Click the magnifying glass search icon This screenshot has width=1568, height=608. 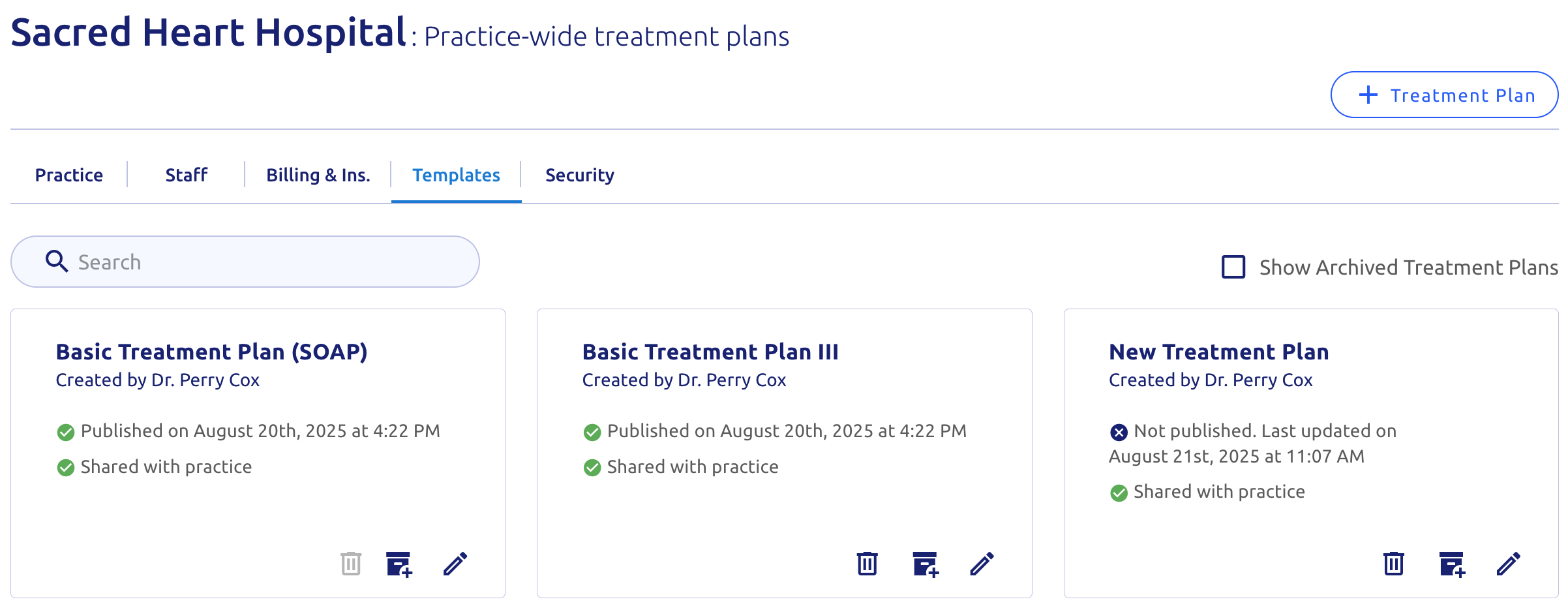(x=57, y=262)
